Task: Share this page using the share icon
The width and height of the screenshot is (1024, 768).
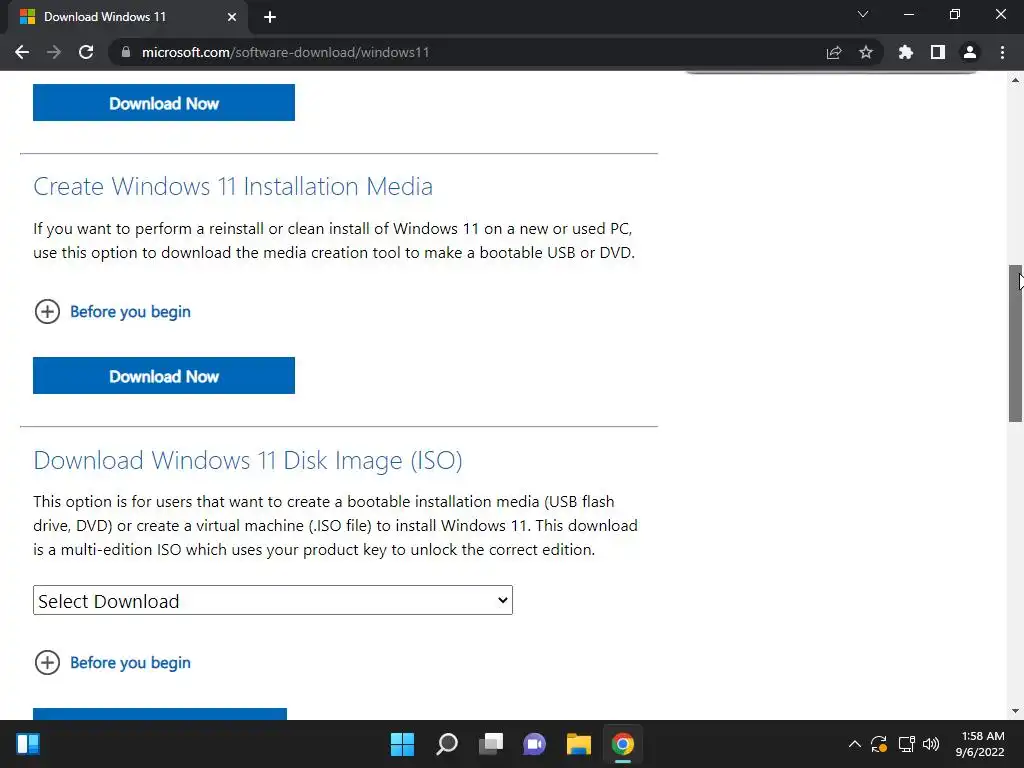Action: click(834, 52)
